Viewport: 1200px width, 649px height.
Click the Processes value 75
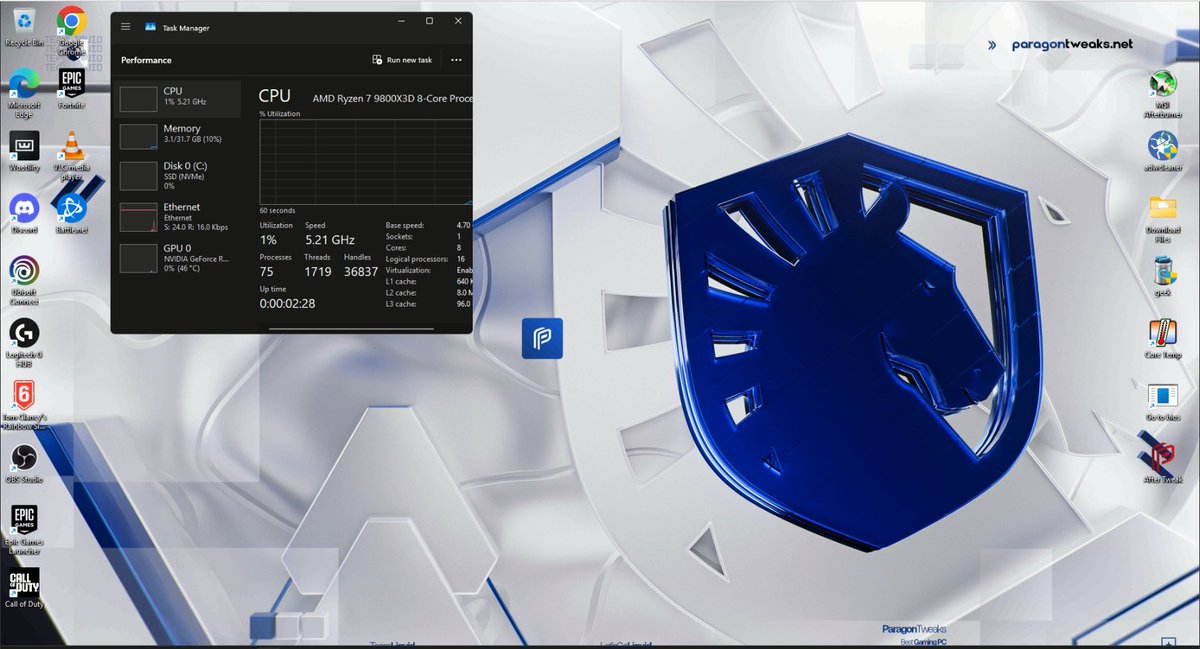point(266,271)
